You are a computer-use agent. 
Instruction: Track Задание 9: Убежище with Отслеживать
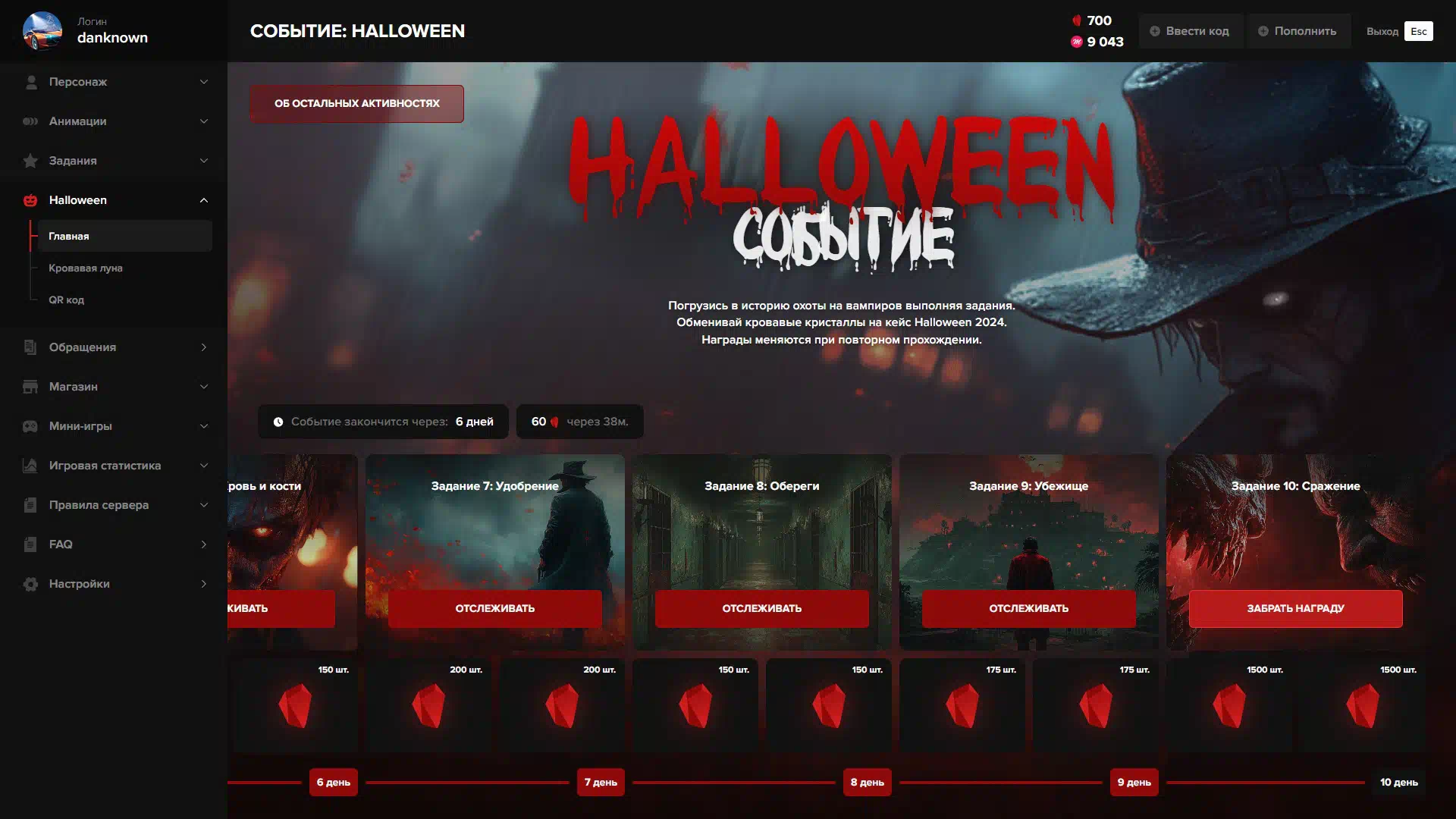tap(1029, 608)
